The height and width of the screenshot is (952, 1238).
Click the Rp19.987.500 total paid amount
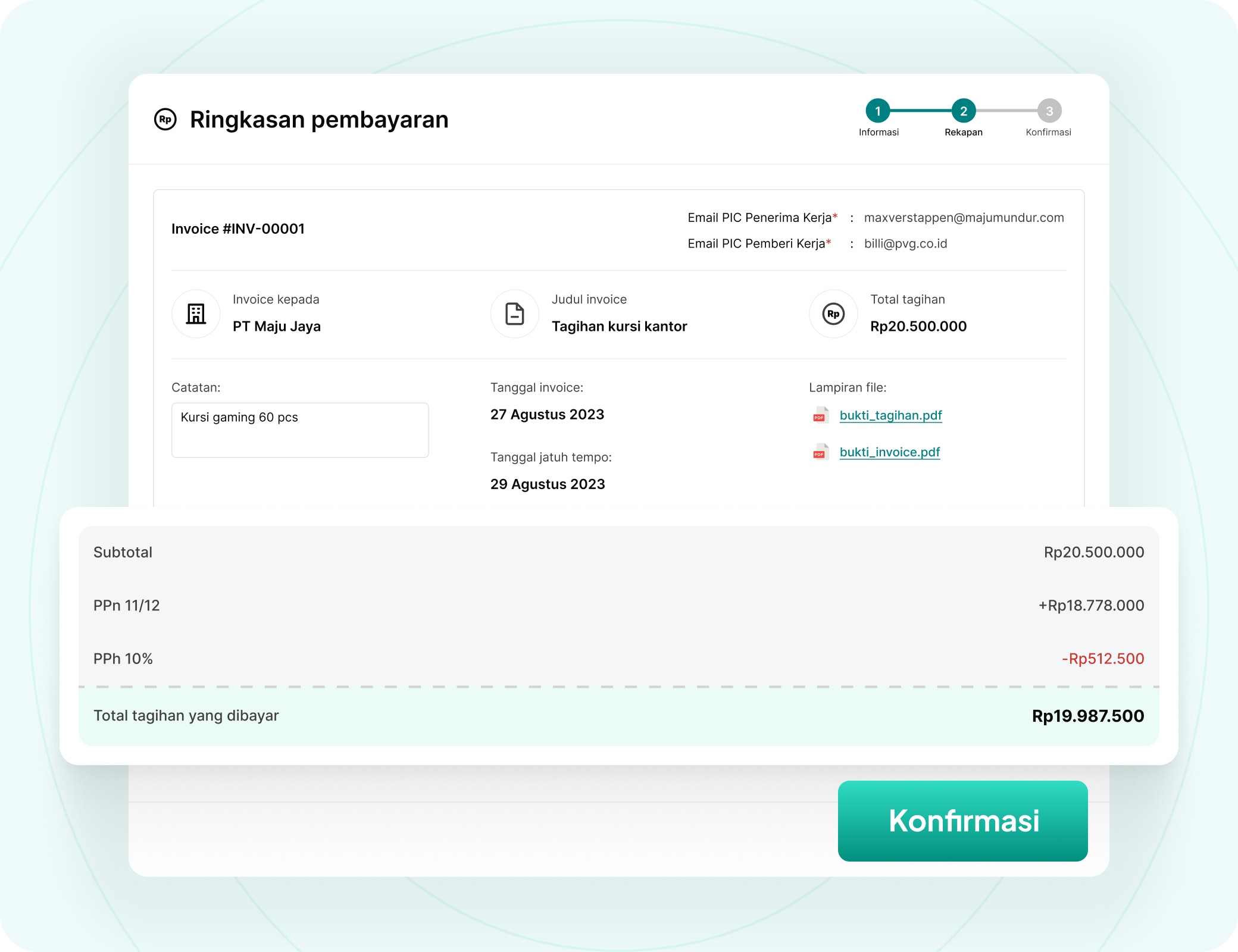pyautogui.click(x=1087, y=716)
